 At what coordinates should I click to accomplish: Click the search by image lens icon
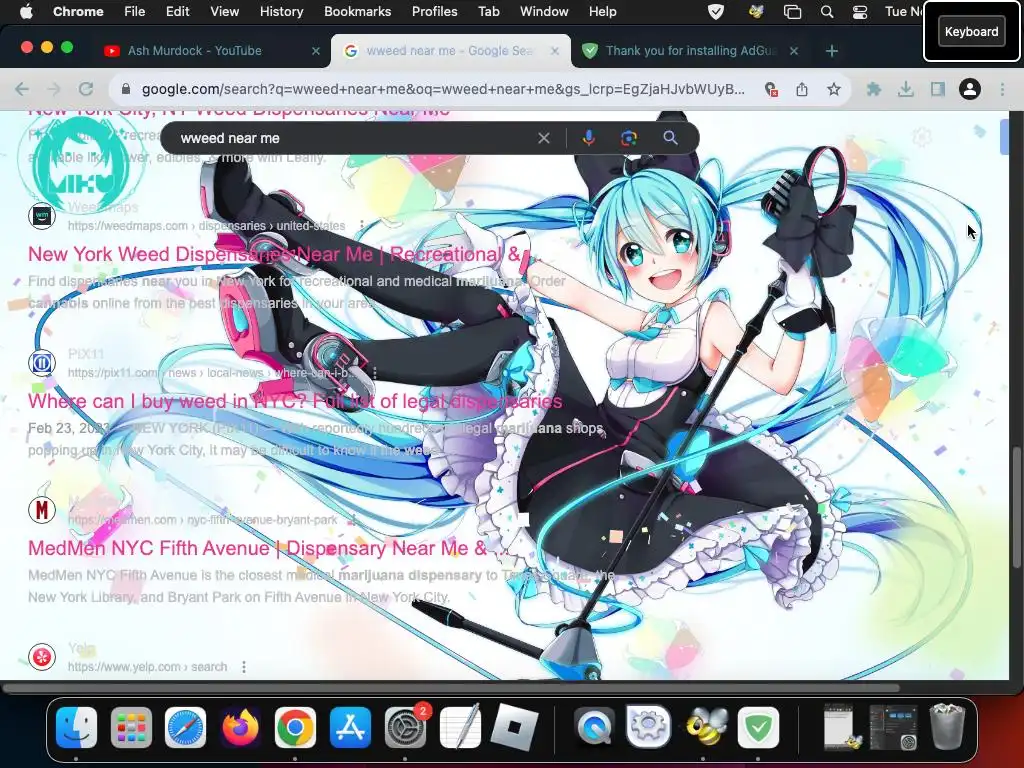tap(629, 138)
